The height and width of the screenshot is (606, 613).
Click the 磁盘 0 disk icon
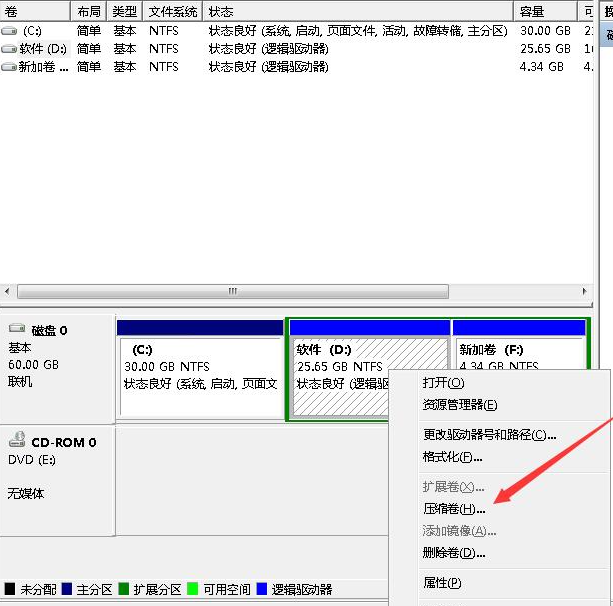click(x=17, y=328)
